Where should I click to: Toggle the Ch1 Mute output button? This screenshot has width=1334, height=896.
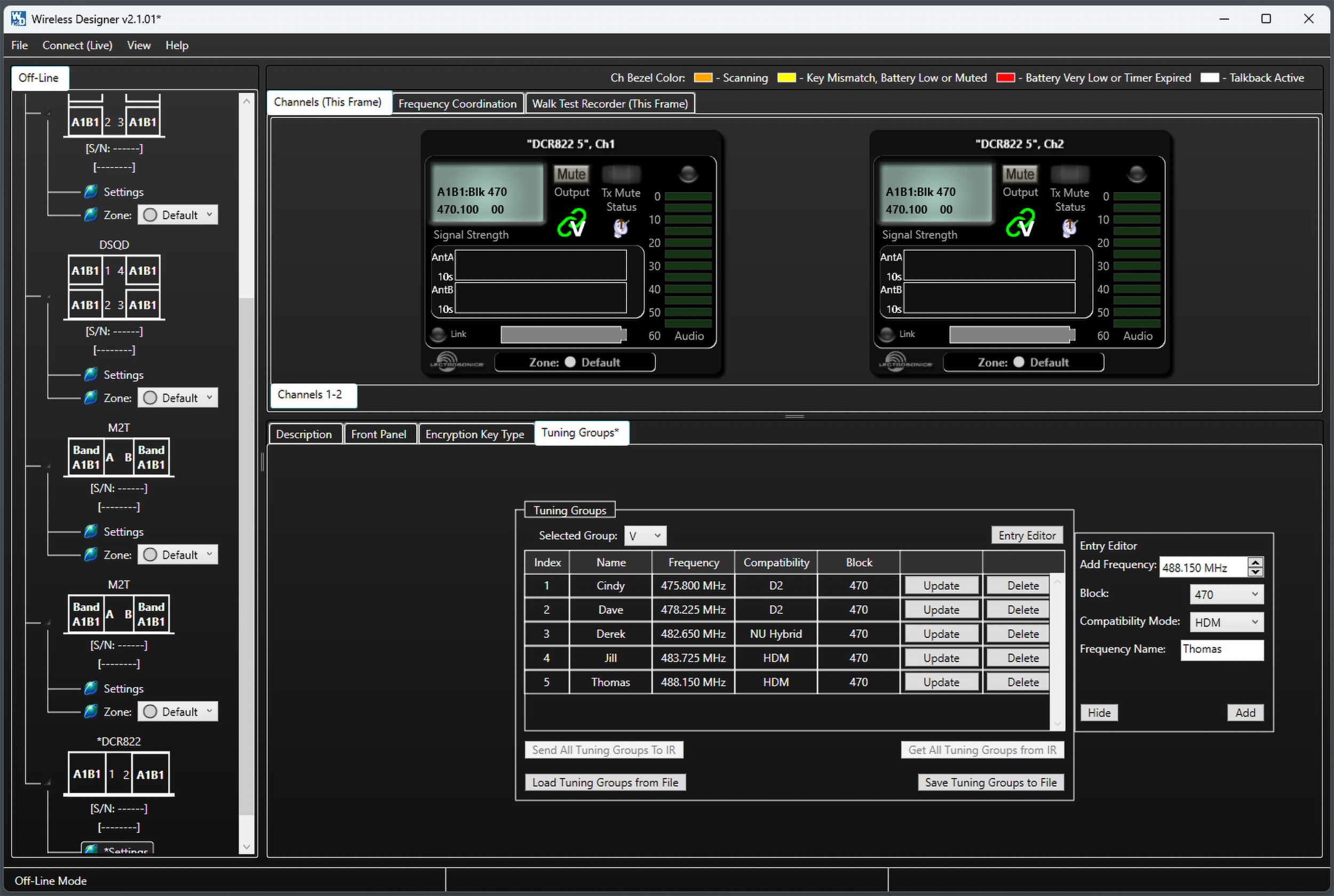point(570,174)
